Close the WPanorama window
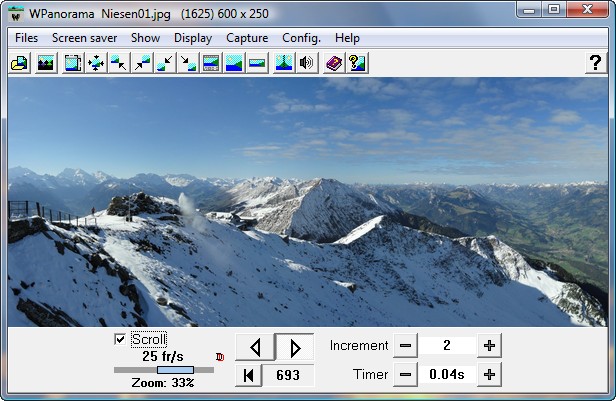616x401 pixels. (588, 10)
